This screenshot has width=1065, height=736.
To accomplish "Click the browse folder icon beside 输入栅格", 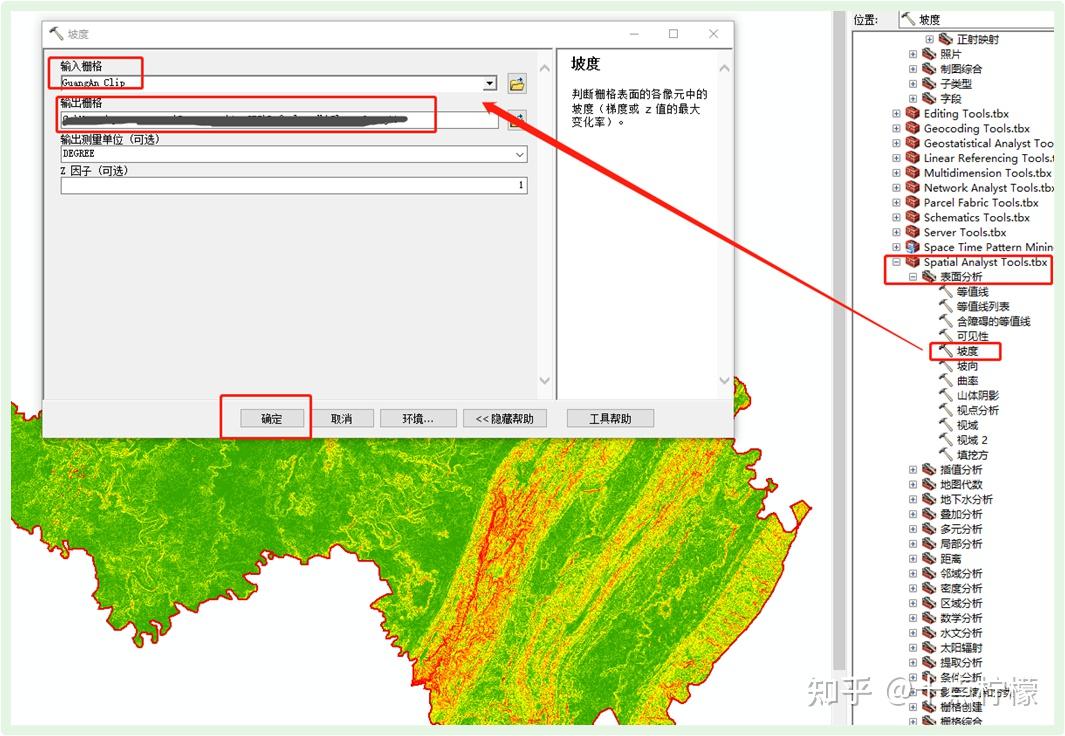I will [x=518, y=83].
